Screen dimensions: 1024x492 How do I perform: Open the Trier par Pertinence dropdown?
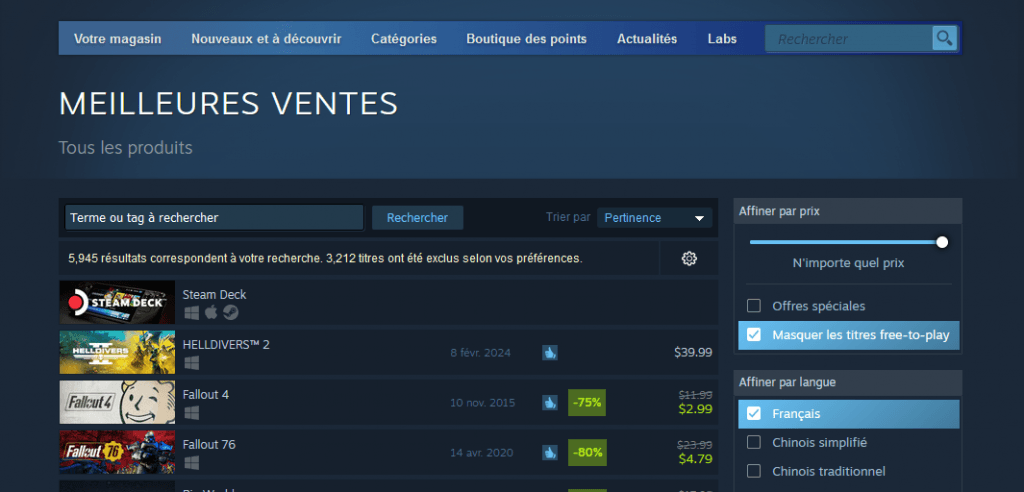click(654, 218)
